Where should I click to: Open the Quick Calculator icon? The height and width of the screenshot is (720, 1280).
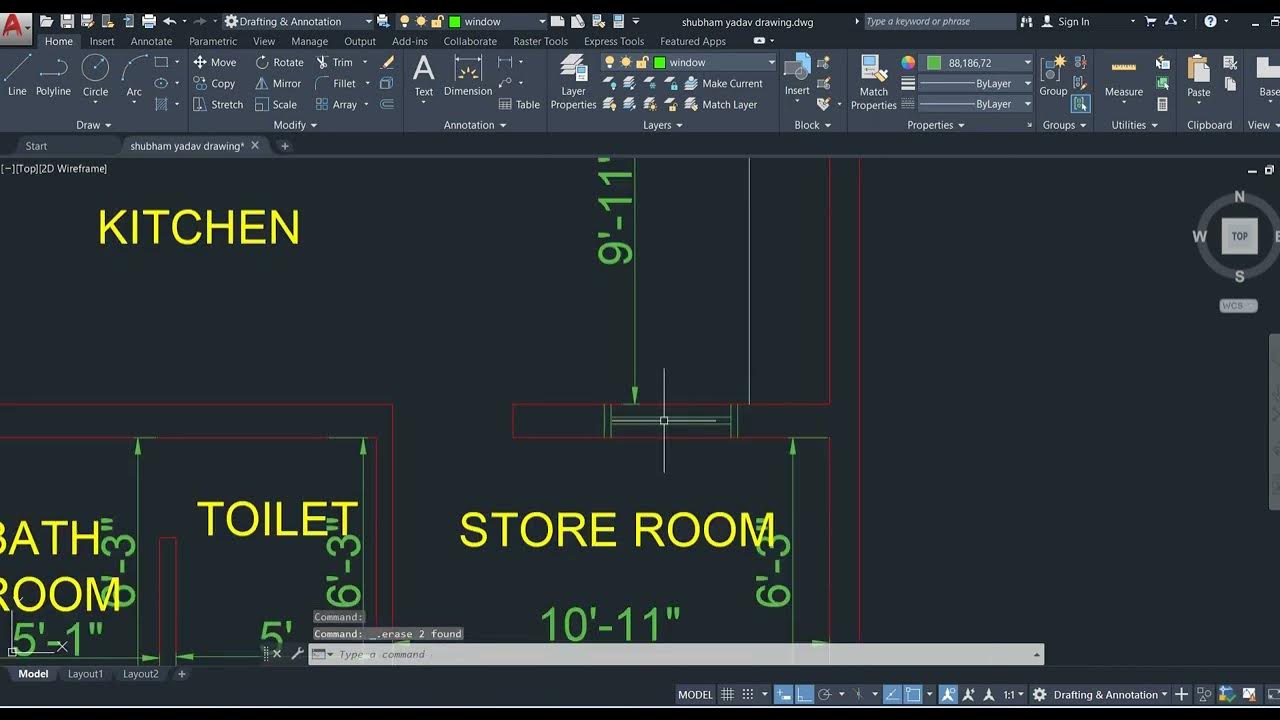click(1162, 104)
